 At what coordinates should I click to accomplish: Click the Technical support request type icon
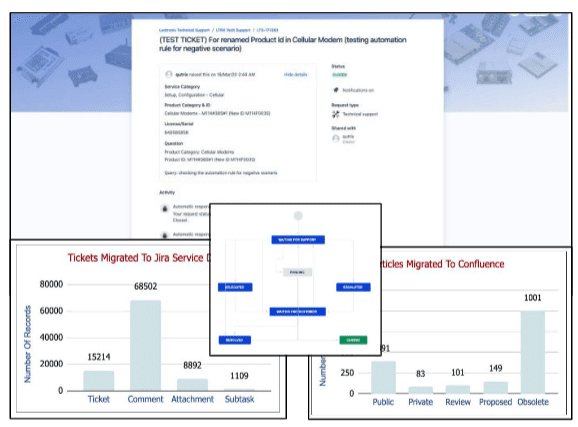(x=336, y=114)
